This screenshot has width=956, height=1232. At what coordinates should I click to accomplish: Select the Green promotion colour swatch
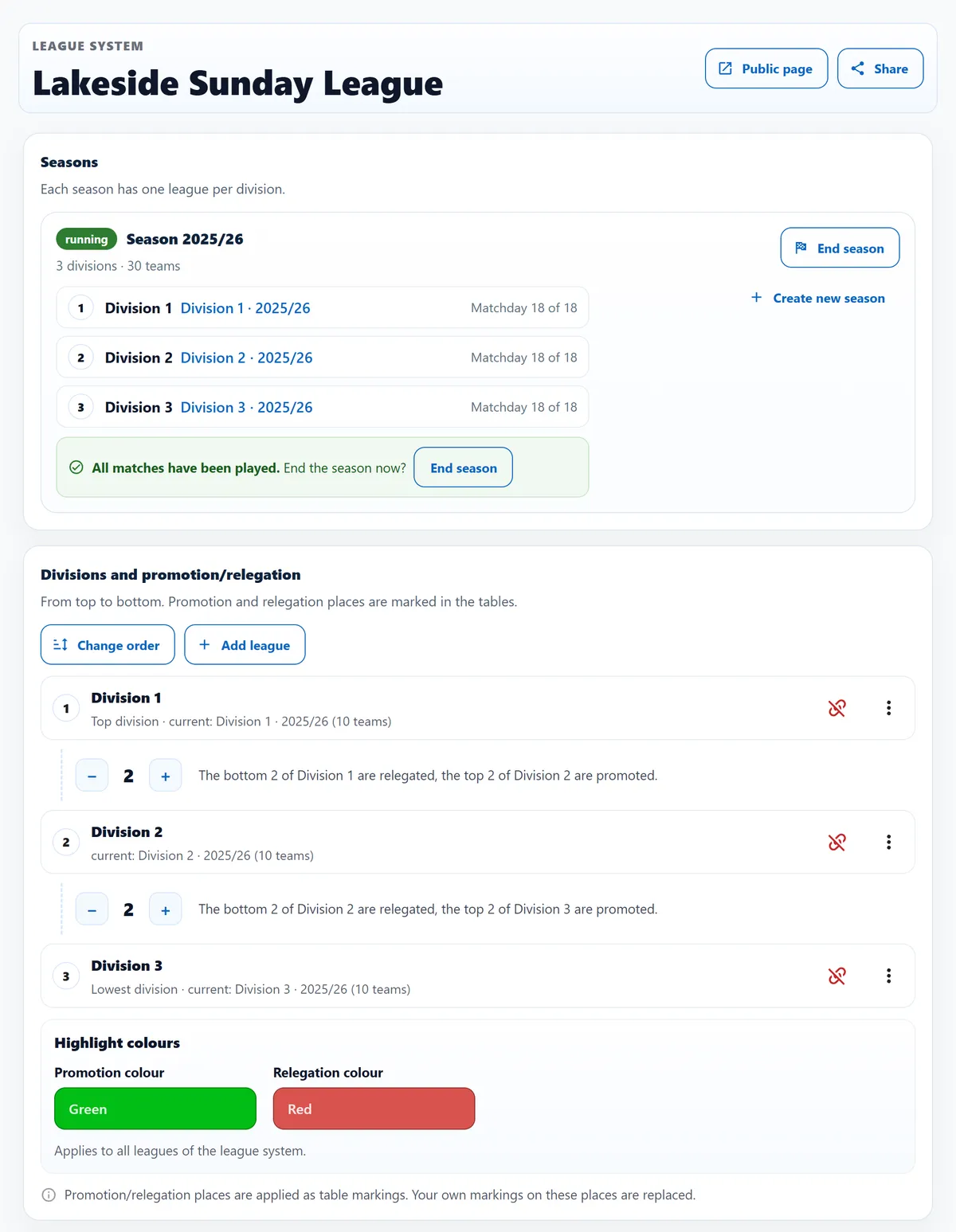pos(155,1109)
